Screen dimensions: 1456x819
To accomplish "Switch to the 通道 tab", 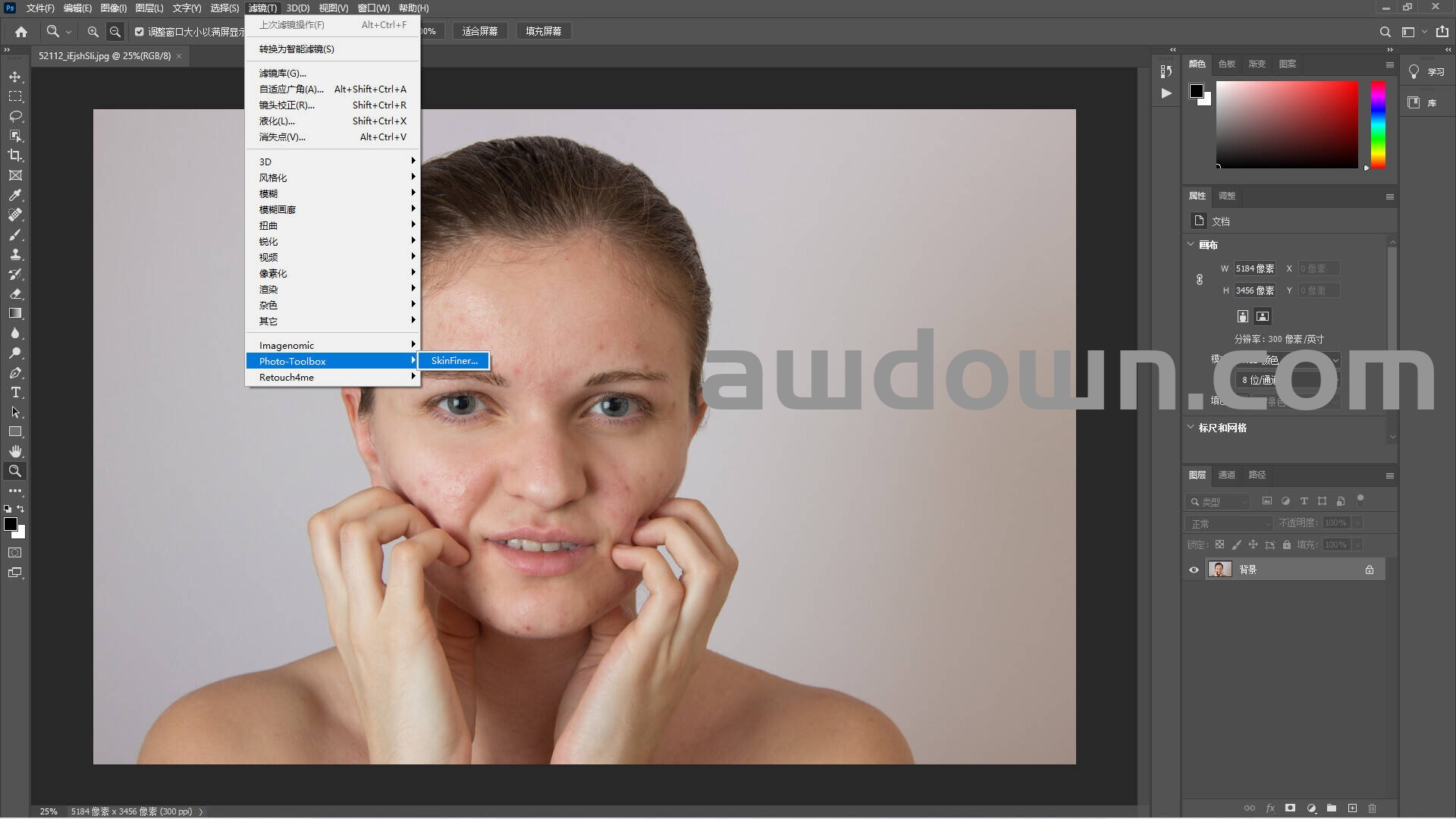I will [1226, 475].
